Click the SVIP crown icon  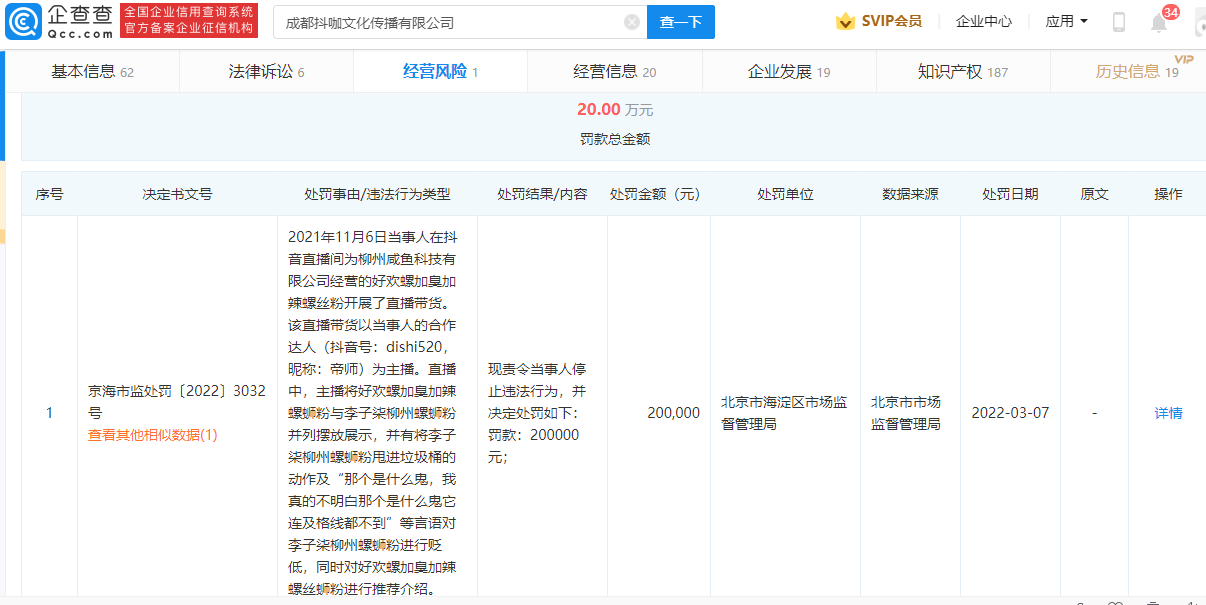click(x=845, y=21)
